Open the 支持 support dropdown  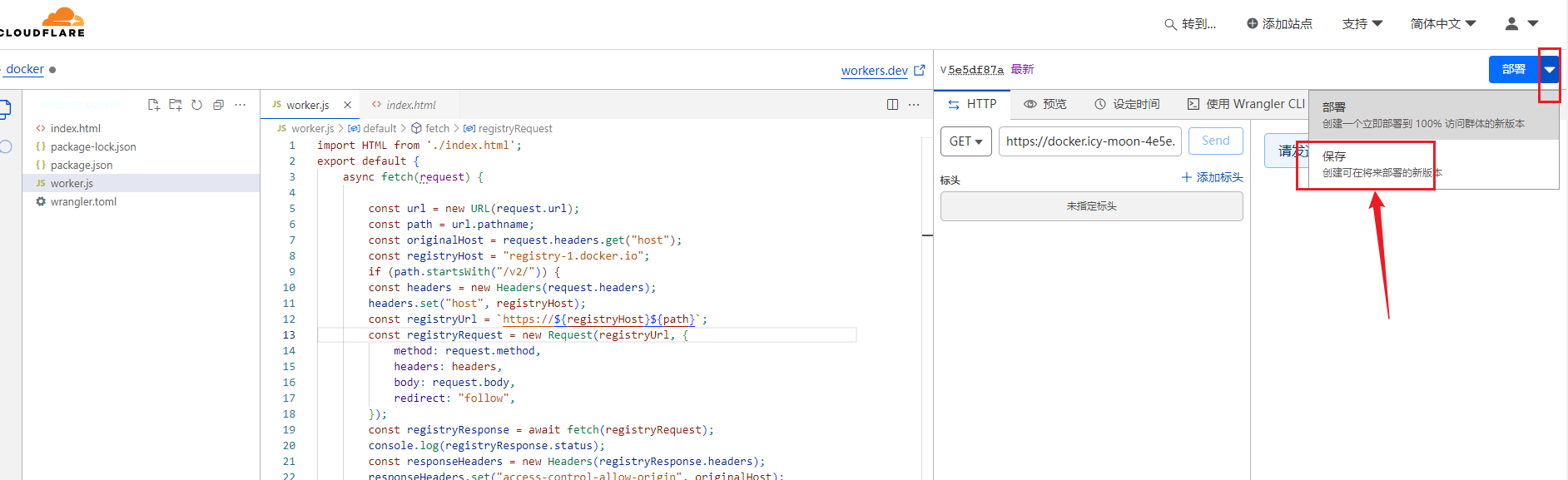tap(1362, 24)
